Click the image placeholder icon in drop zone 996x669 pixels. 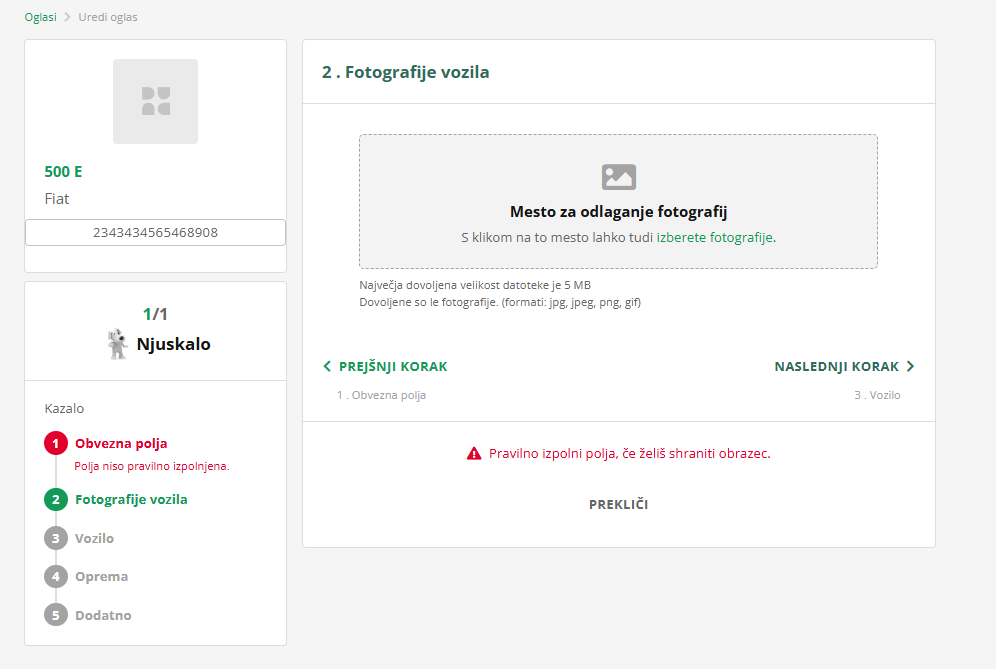619,177
